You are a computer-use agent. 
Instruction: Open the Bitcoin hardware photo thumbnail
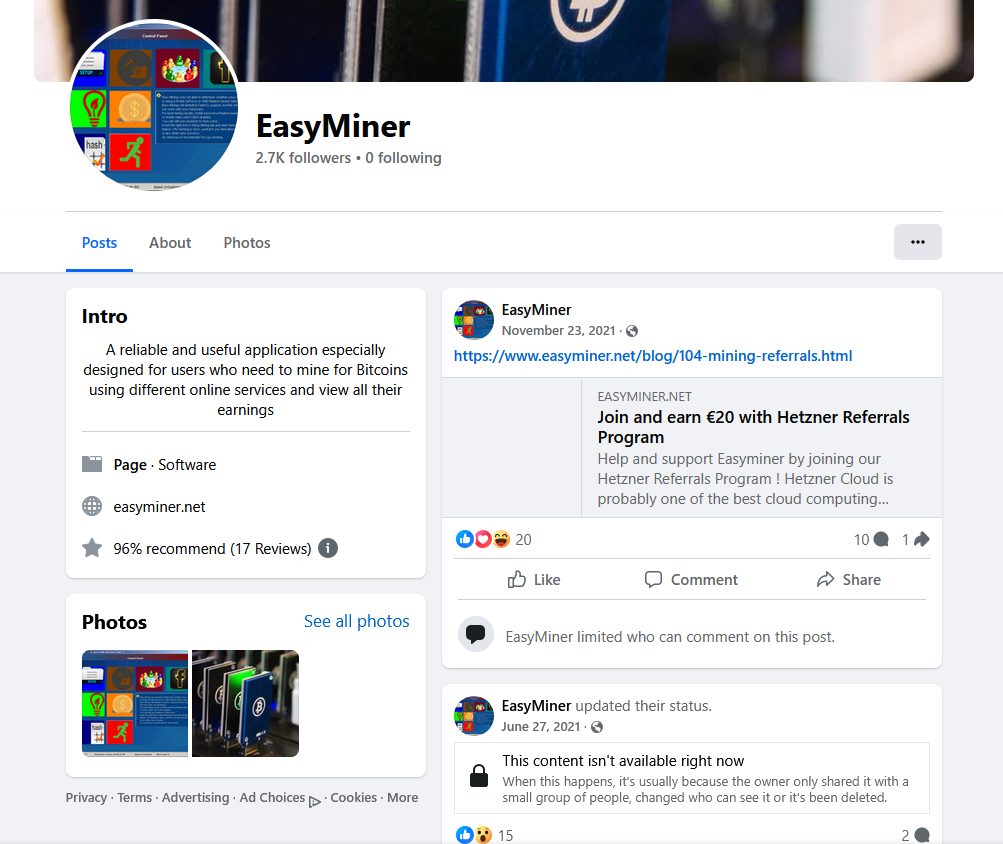point(245,703)
